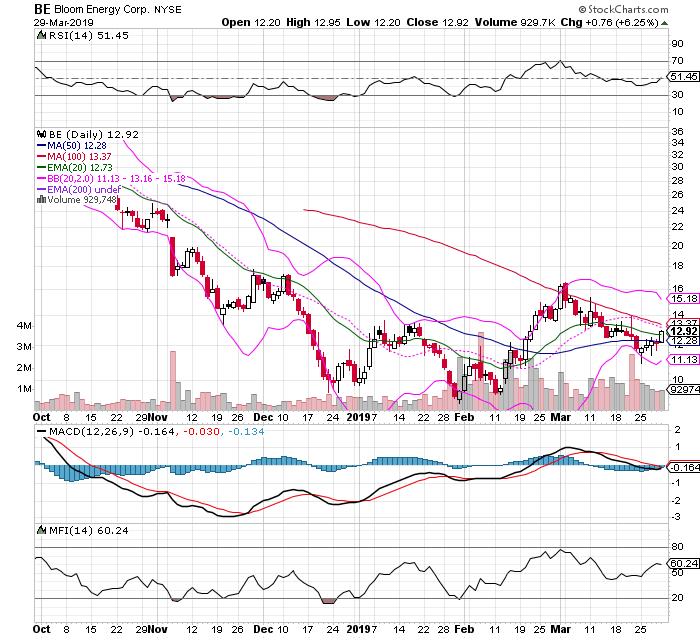Click the MACD signal value -0.030

201,432
